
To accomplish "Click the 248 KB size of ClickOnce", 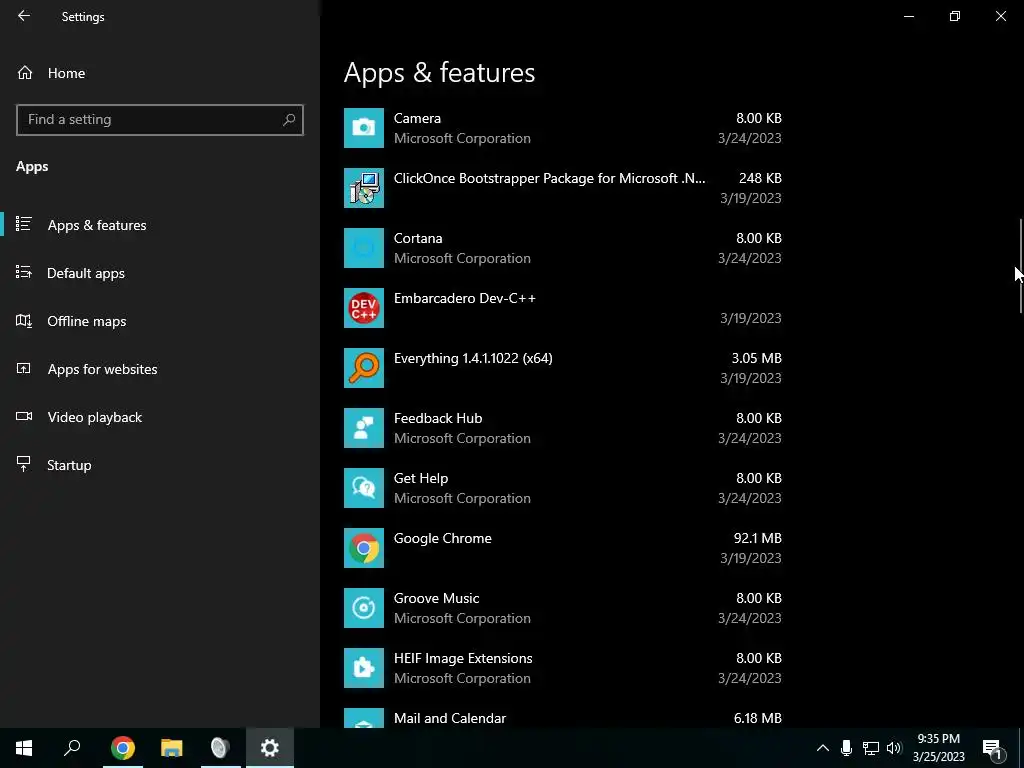I will (760, 178).
